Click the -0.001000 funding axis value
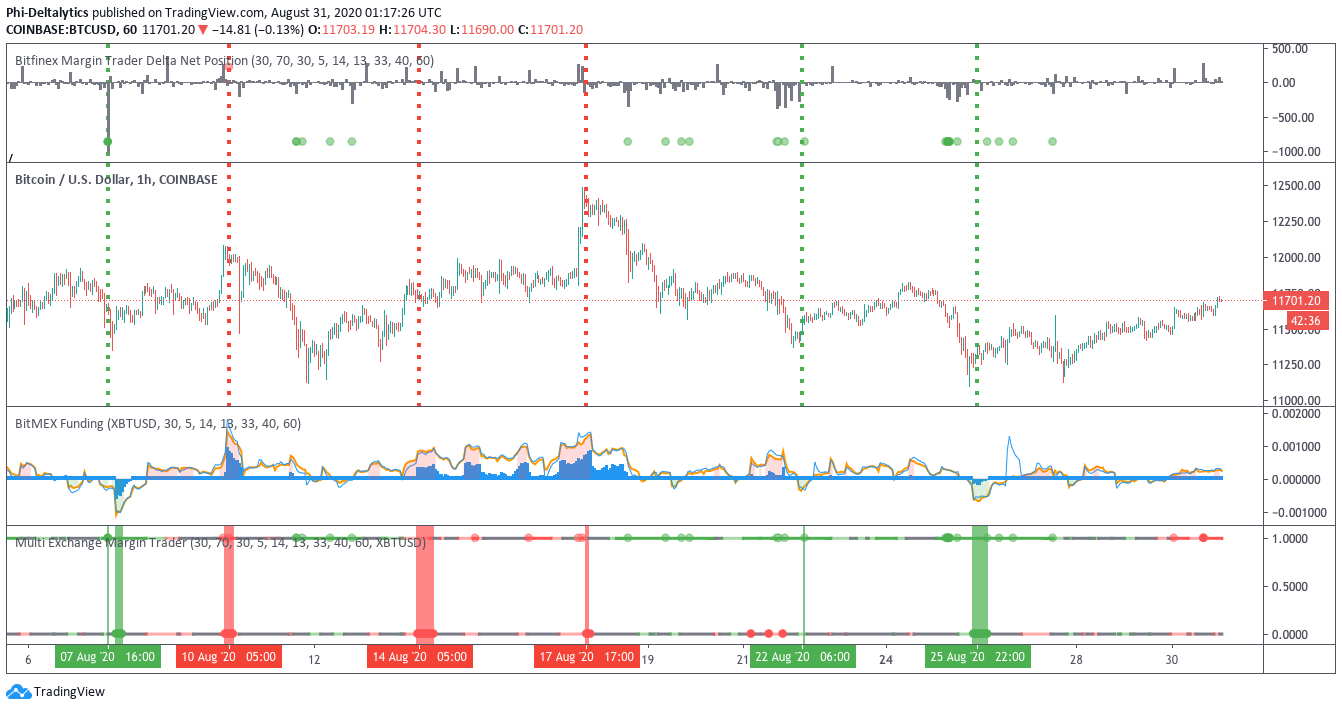The height and width of the screenshot is (710, 1342). pos(1297,512)
